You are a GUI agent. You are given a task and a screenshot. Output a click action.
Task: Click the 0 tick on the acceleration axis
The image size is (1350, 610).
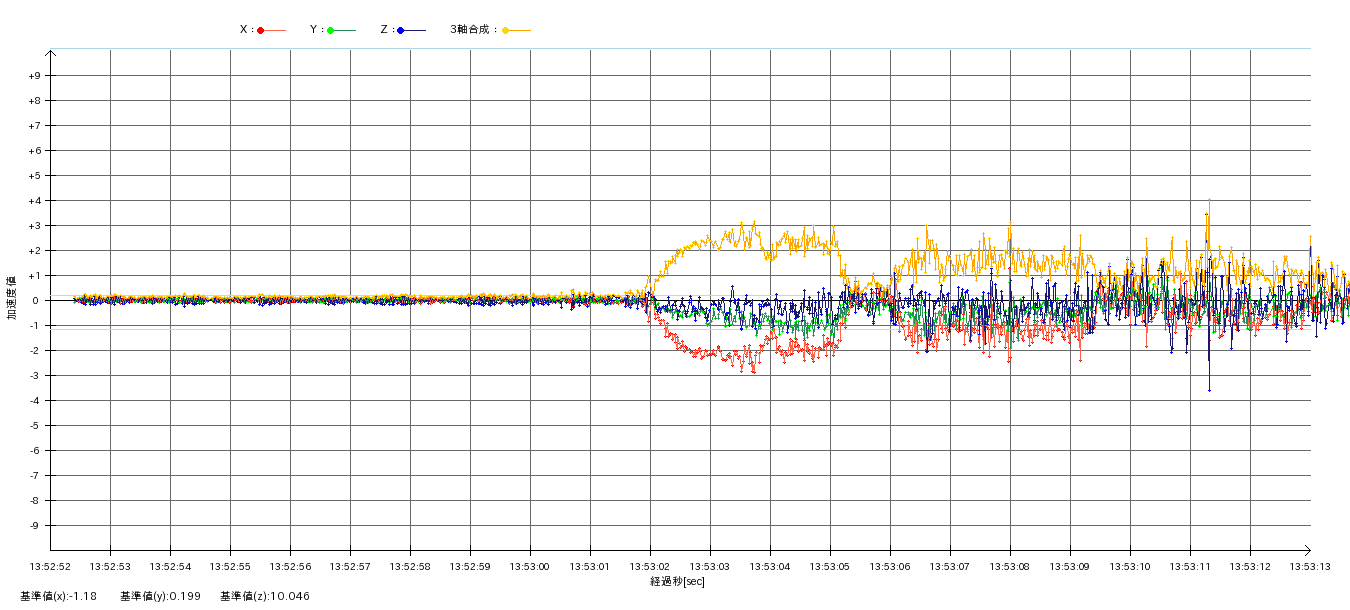click(x=36, y=301)
